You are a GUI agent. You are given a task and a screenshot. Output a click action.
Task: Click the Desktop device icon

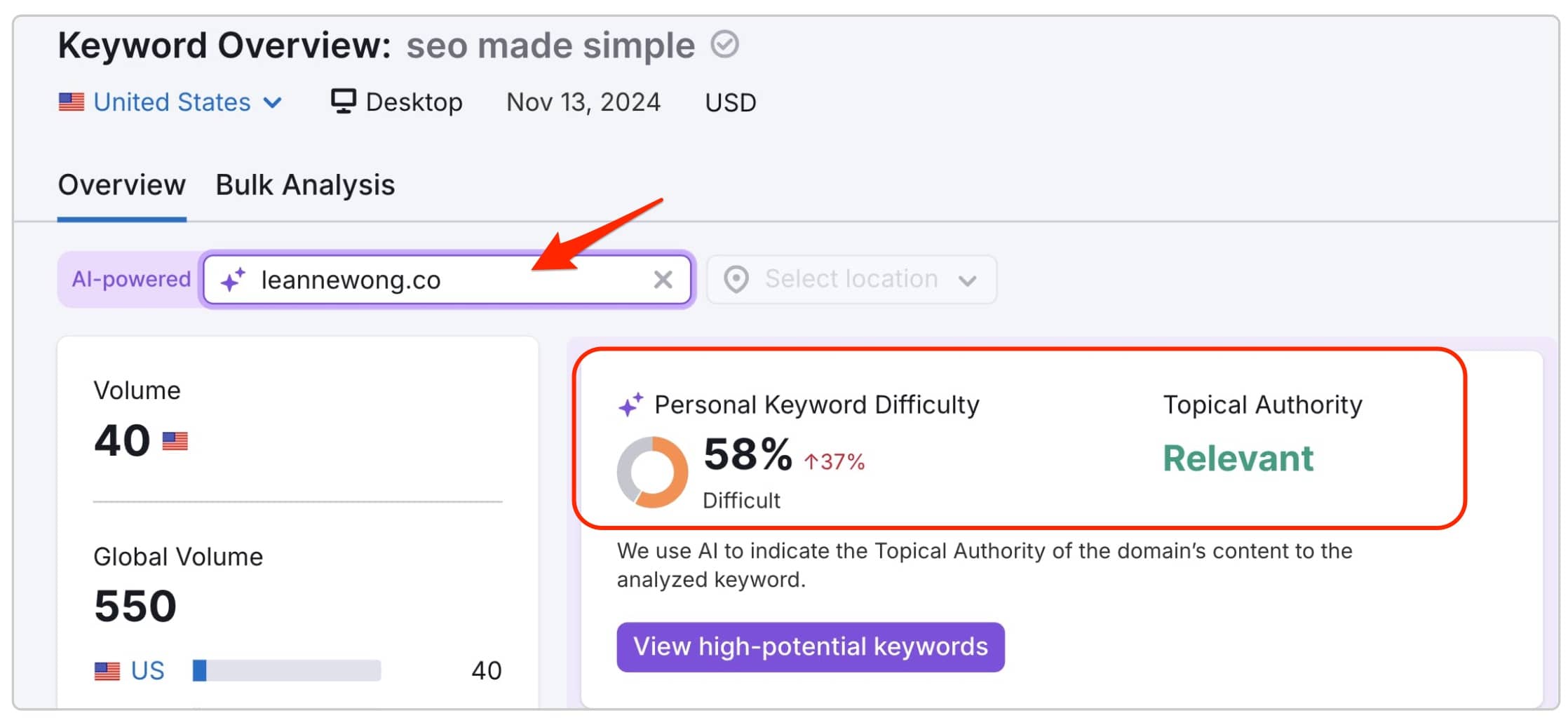[343, 101]
